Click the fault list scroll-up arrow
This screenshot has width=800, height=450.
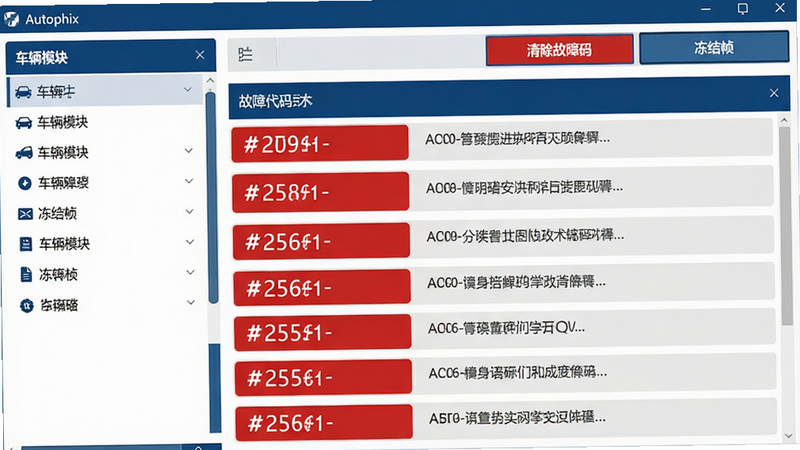784,120
